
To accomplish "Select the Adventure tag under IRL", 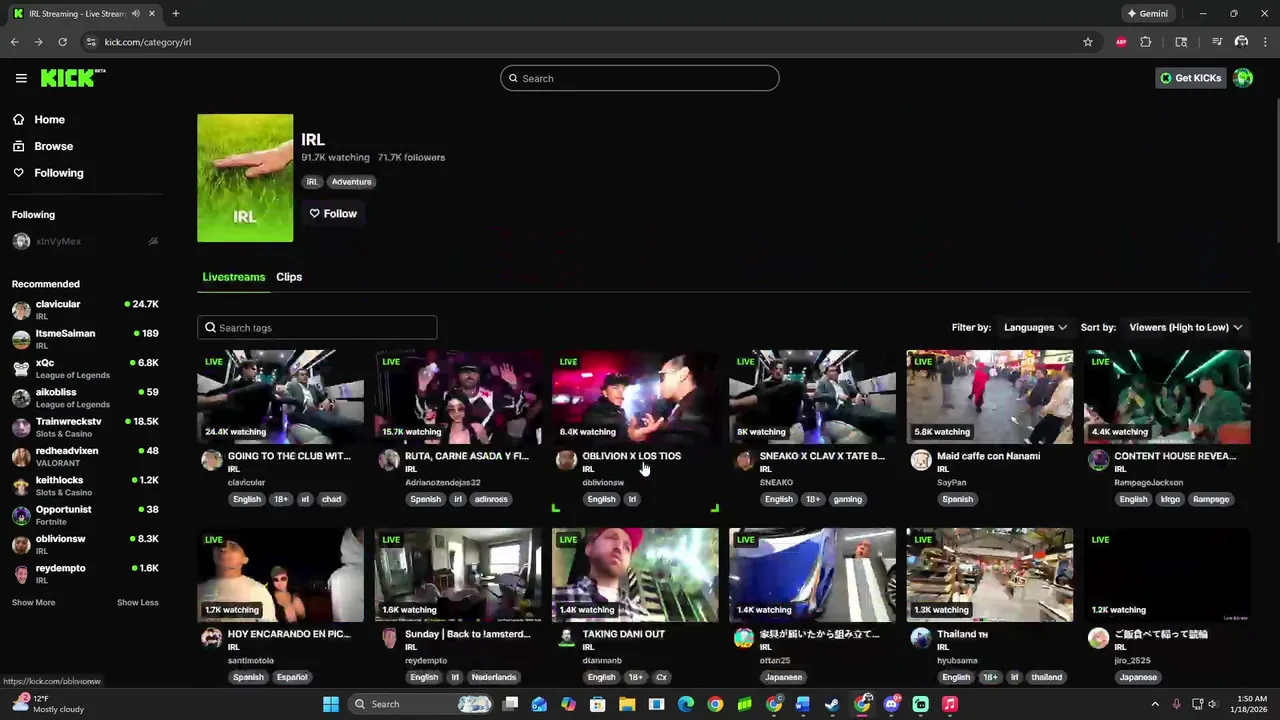I will (x=351, y=182).
